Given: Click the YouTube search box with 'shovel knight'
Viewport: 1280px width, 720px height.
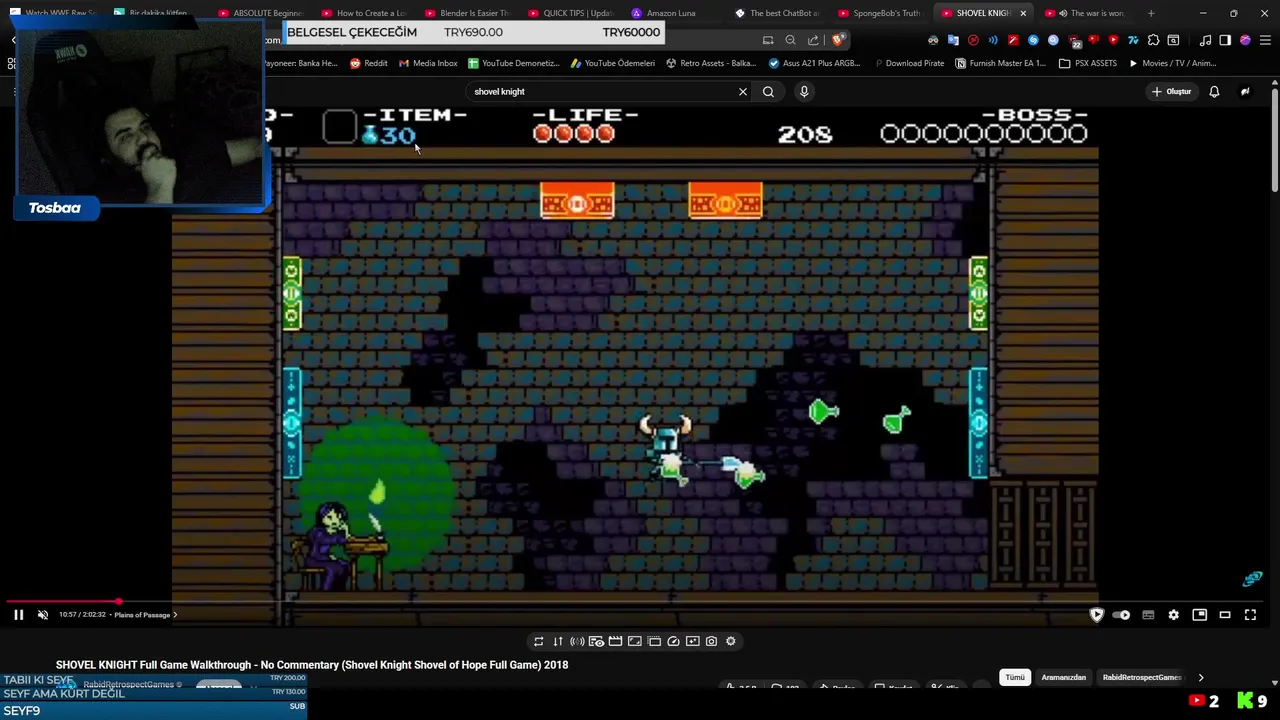Looking at the screenshot, I should click(x=600, y=91).
